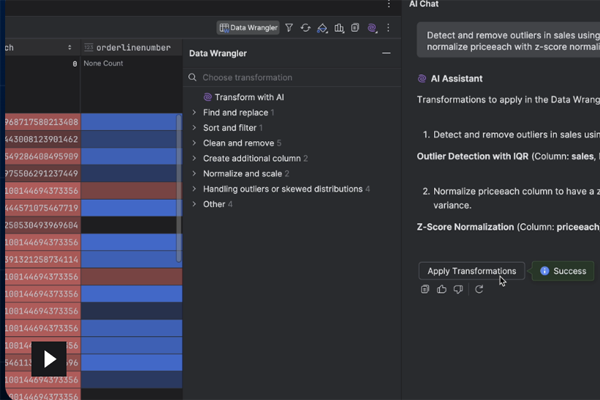Expand the Normalize and scale group

click(x=194, y=173)
